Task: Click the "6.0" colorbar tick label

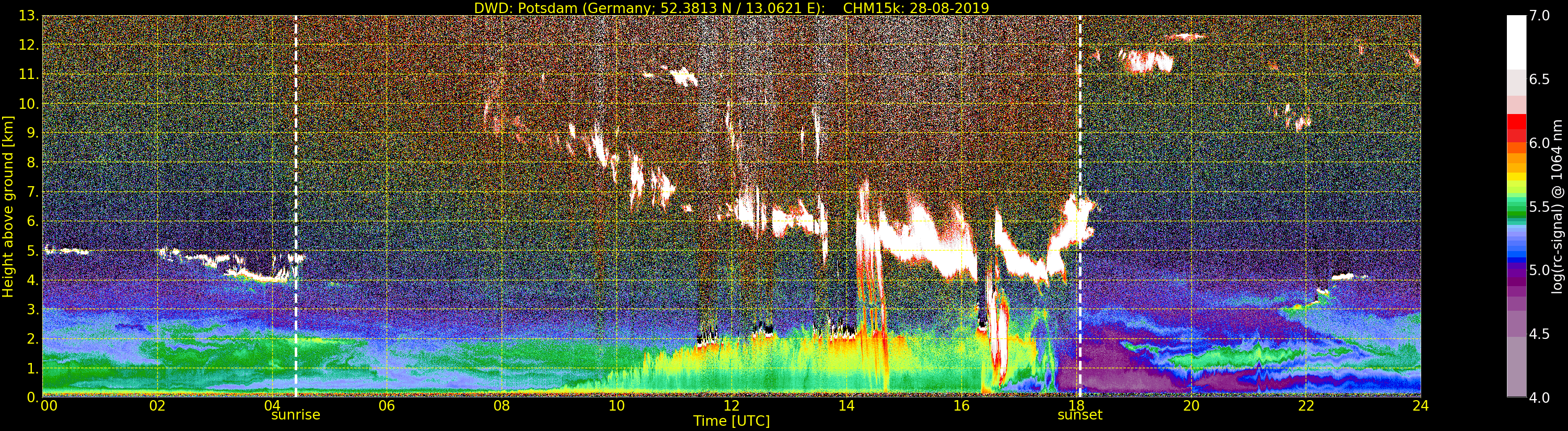Action: click(x=1539, y=143)
